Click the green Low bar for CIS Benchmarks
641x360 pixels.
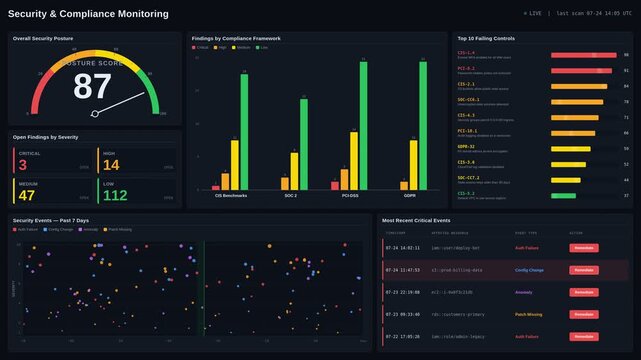244,132
